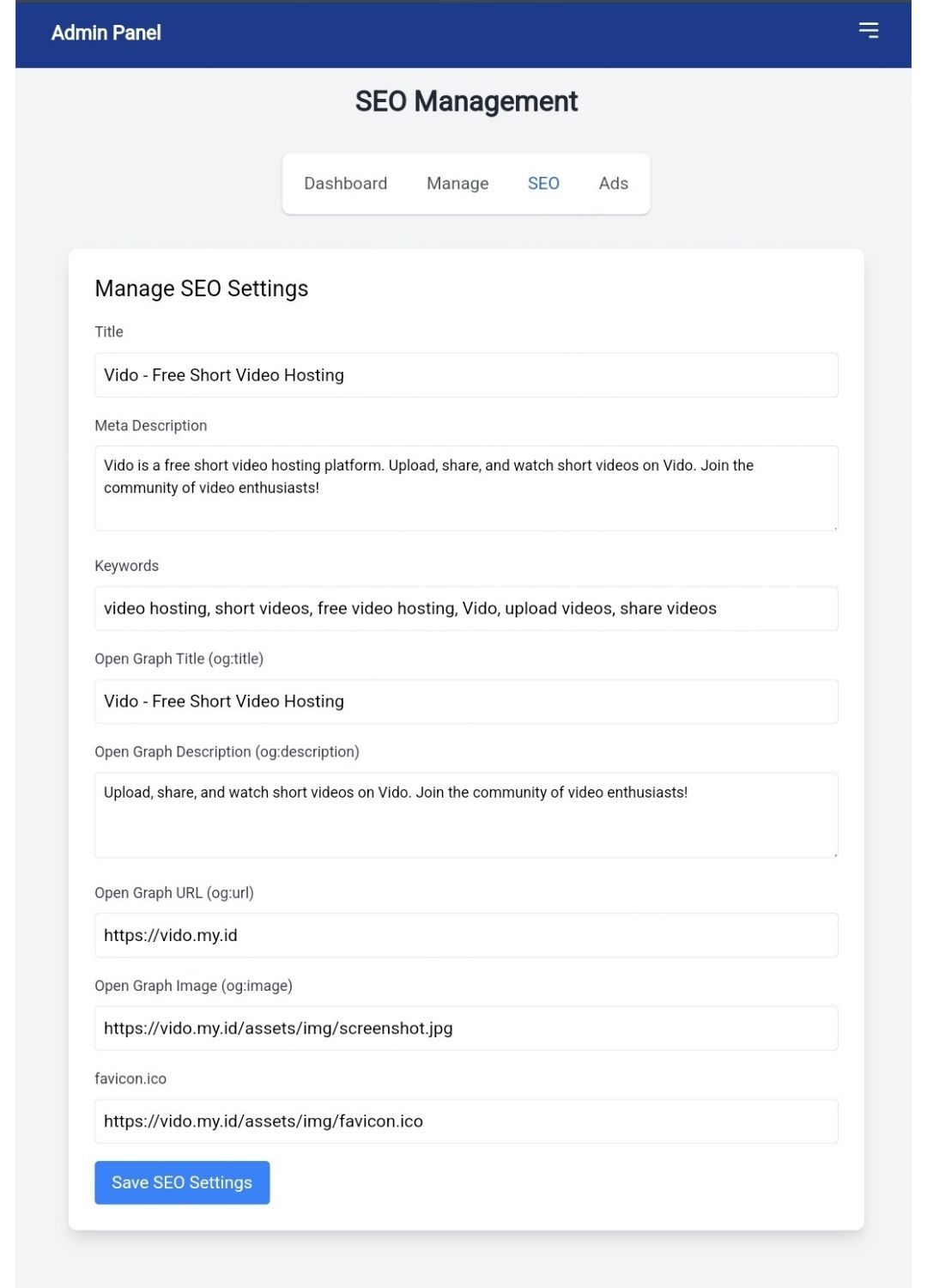The image size is (927, 1288).
Task: Go to the Ads tab
Action: [x=614, y=184]
